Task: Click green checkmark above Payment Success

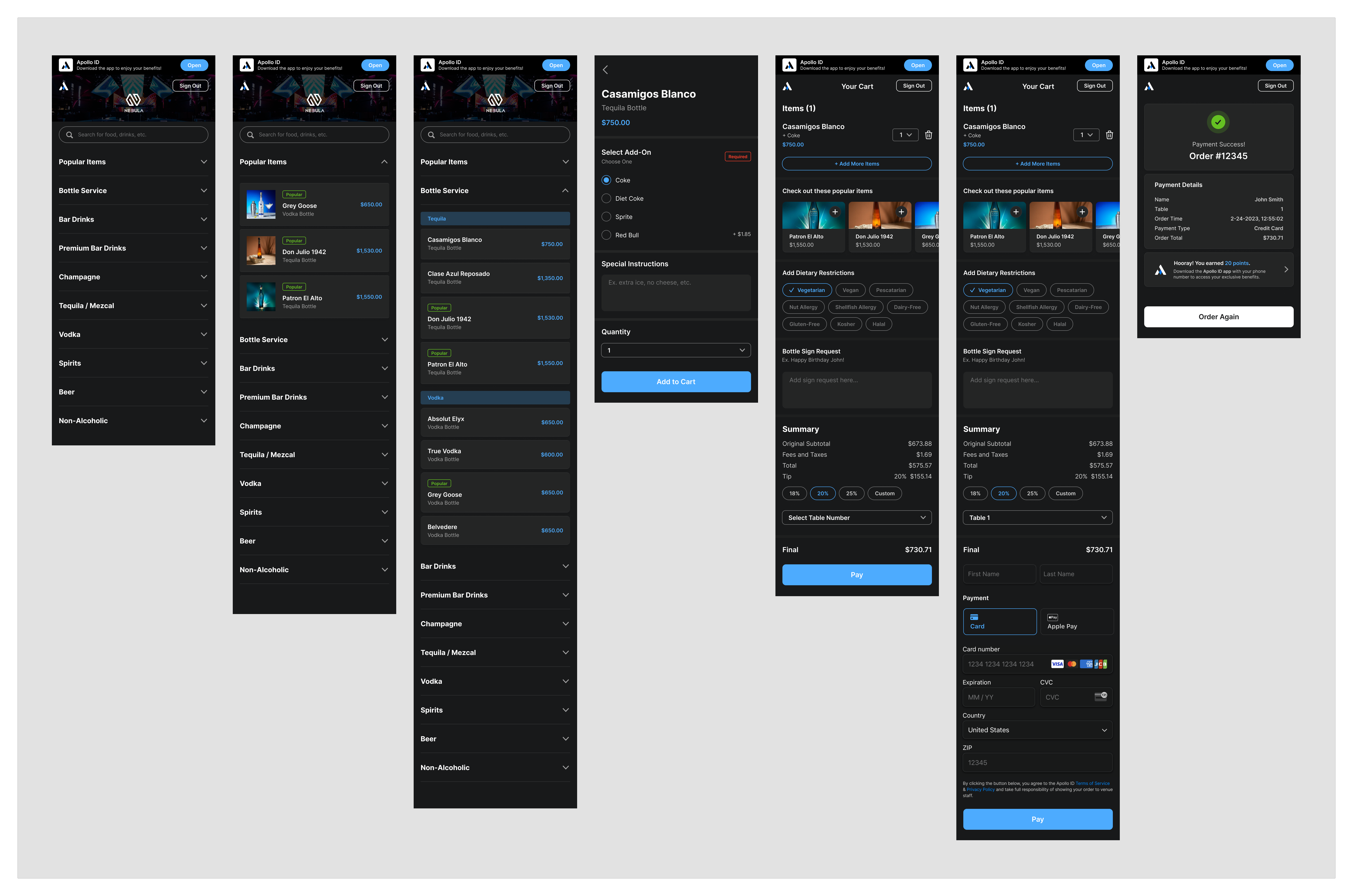Action: point(1218,122)
